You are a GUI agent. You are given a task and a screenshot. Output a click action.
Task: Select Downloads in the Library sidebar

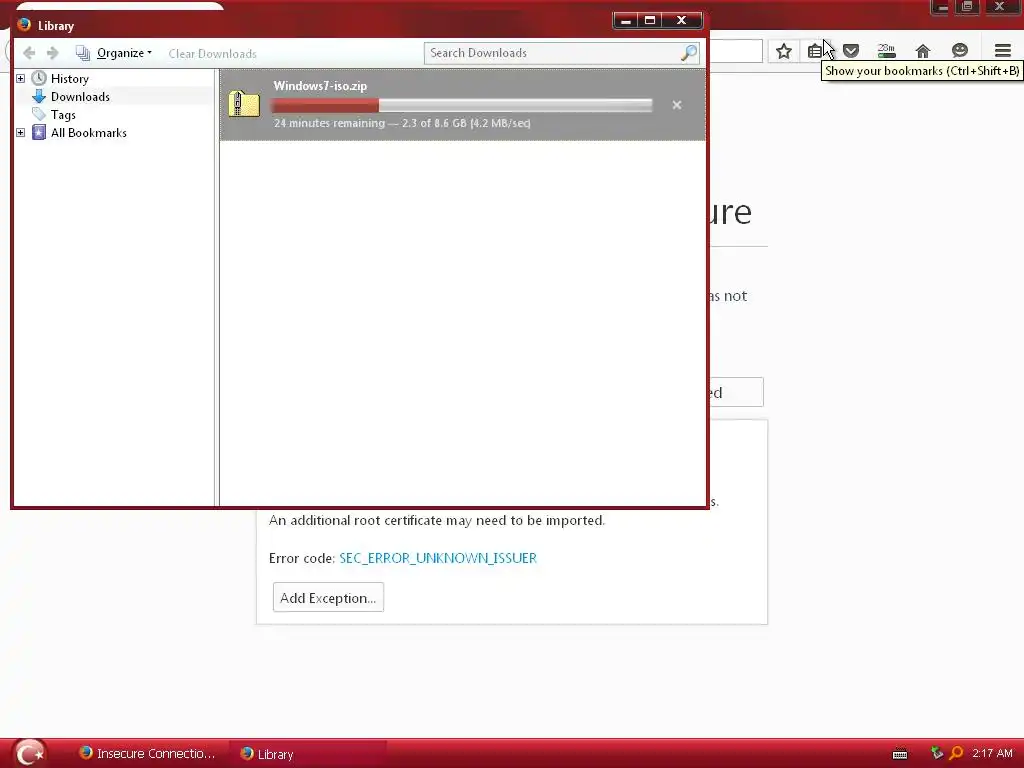(x=80, y=97)
